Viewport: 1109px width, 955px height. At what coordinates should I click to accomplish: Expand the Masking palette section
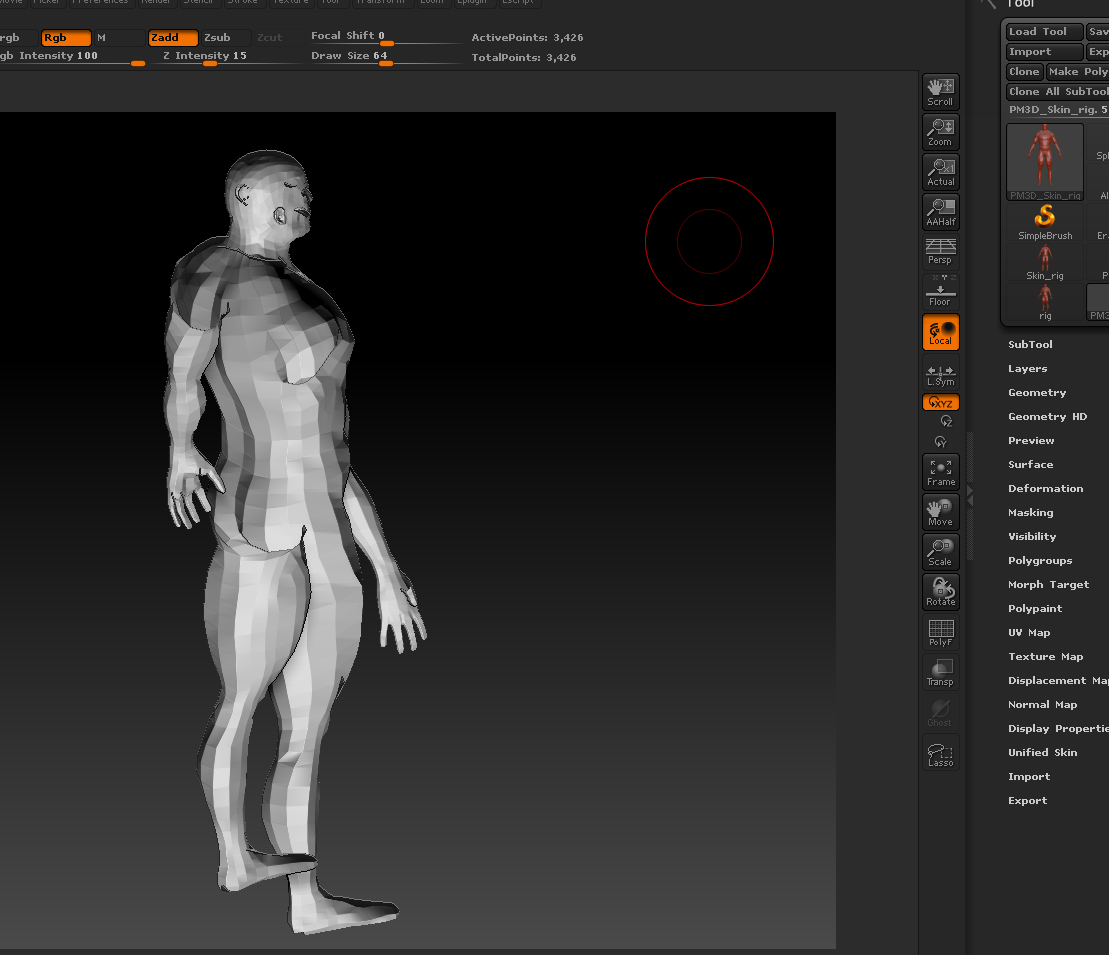pyautogui.click(x=1030, y=513)
